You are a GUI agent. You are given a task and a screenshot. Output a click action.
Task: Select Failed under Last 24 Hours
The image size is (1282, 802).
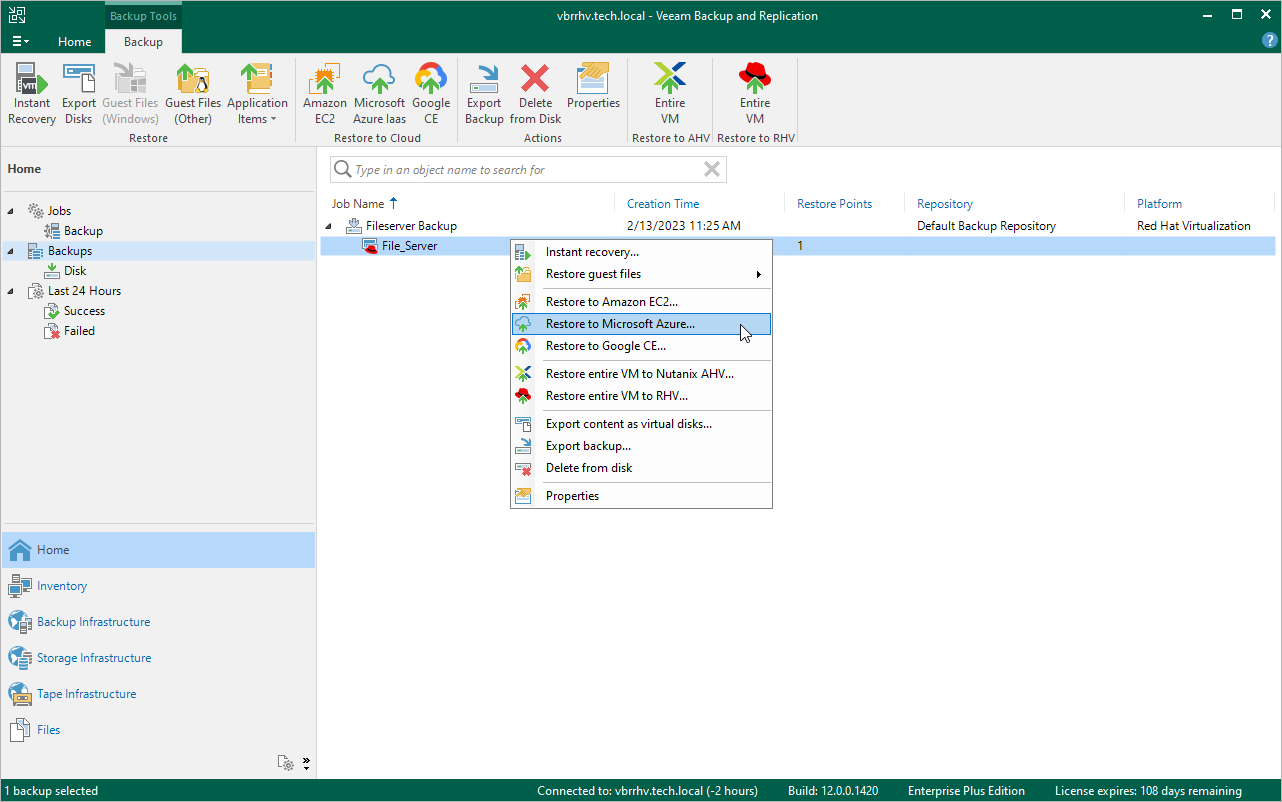coord(79,331)
